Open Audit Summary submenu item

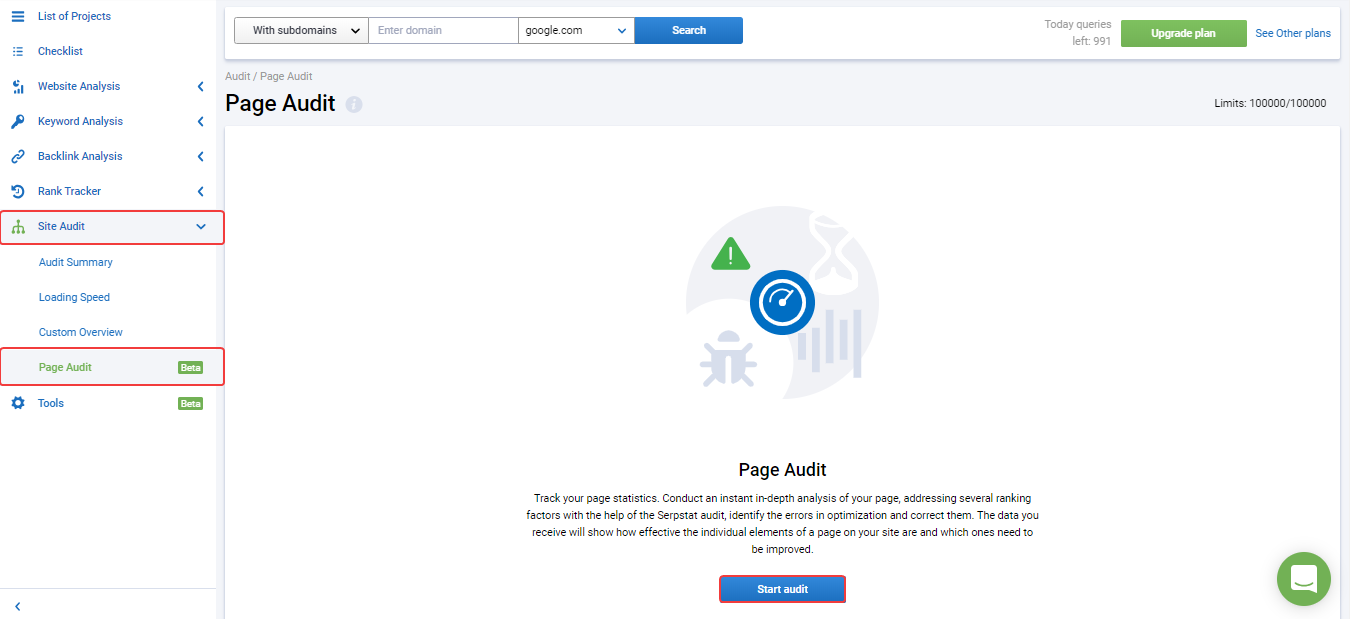click(x=76, y=262)
